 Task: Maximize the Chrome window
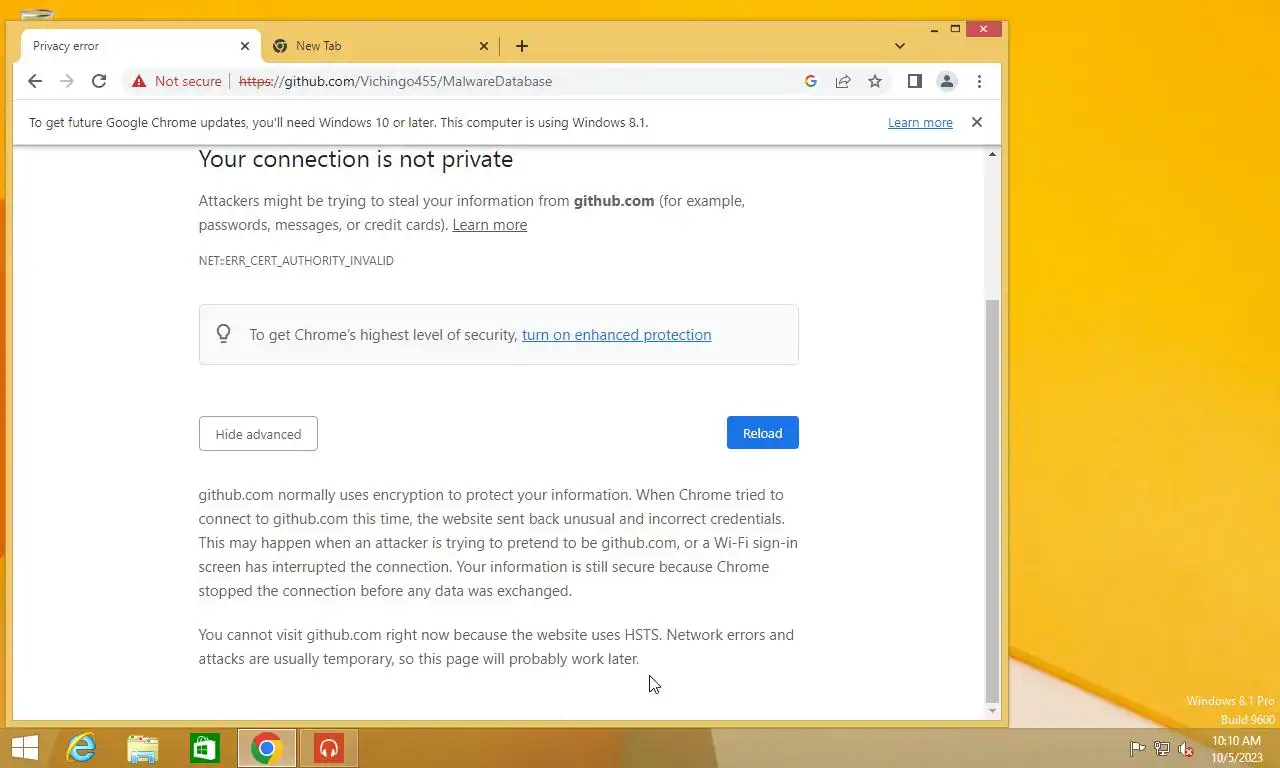(955, 29)
